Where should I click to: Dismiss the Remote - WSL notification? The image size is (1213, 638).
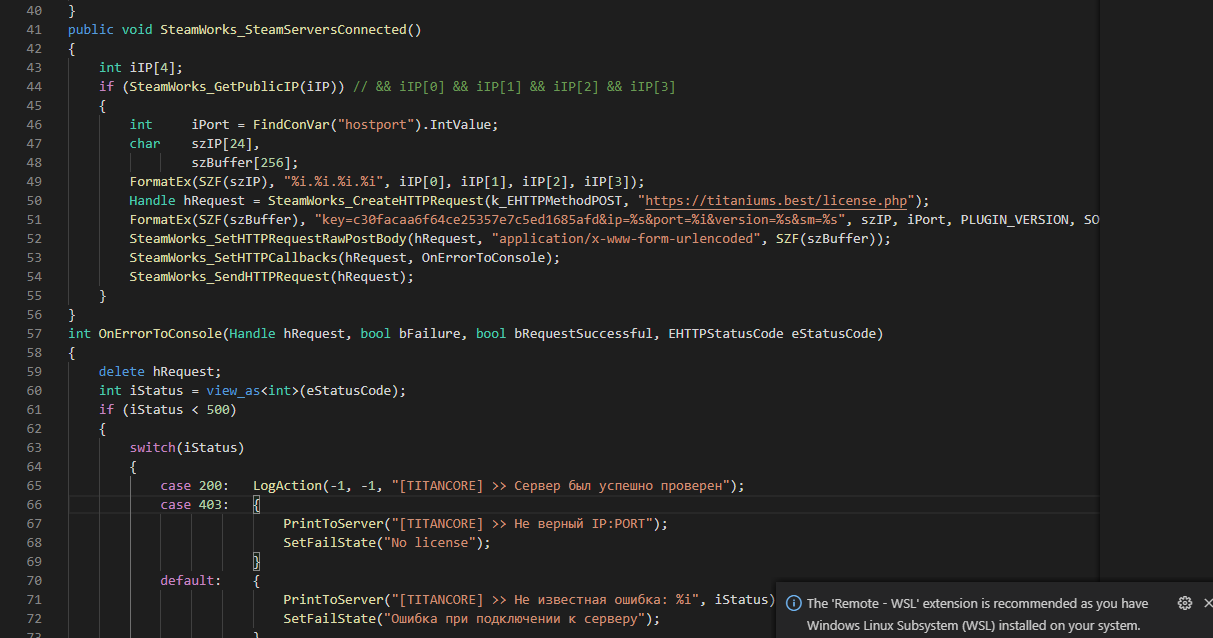[1208, 603]
